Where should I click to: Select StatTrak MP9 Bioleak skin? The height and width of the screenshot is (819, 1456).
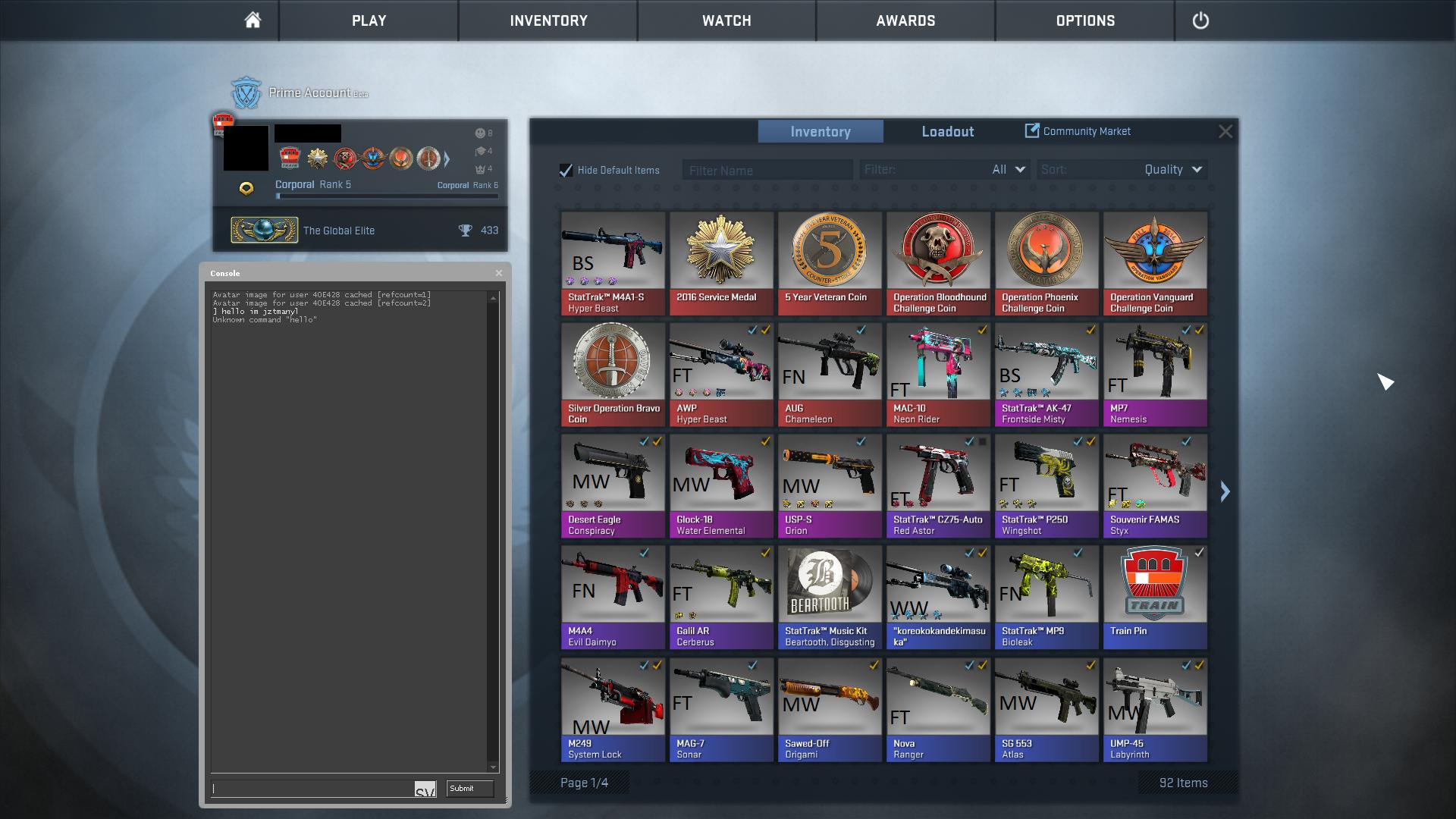pos(1046,598)
